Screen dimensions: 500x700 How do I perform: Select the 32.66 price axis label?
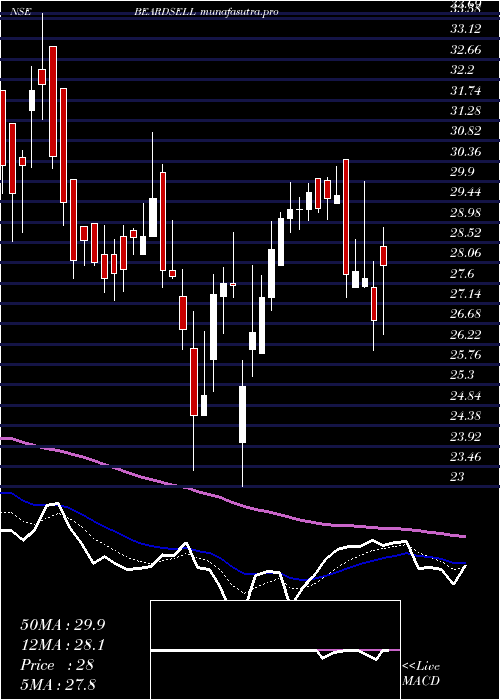coord(466,50)
